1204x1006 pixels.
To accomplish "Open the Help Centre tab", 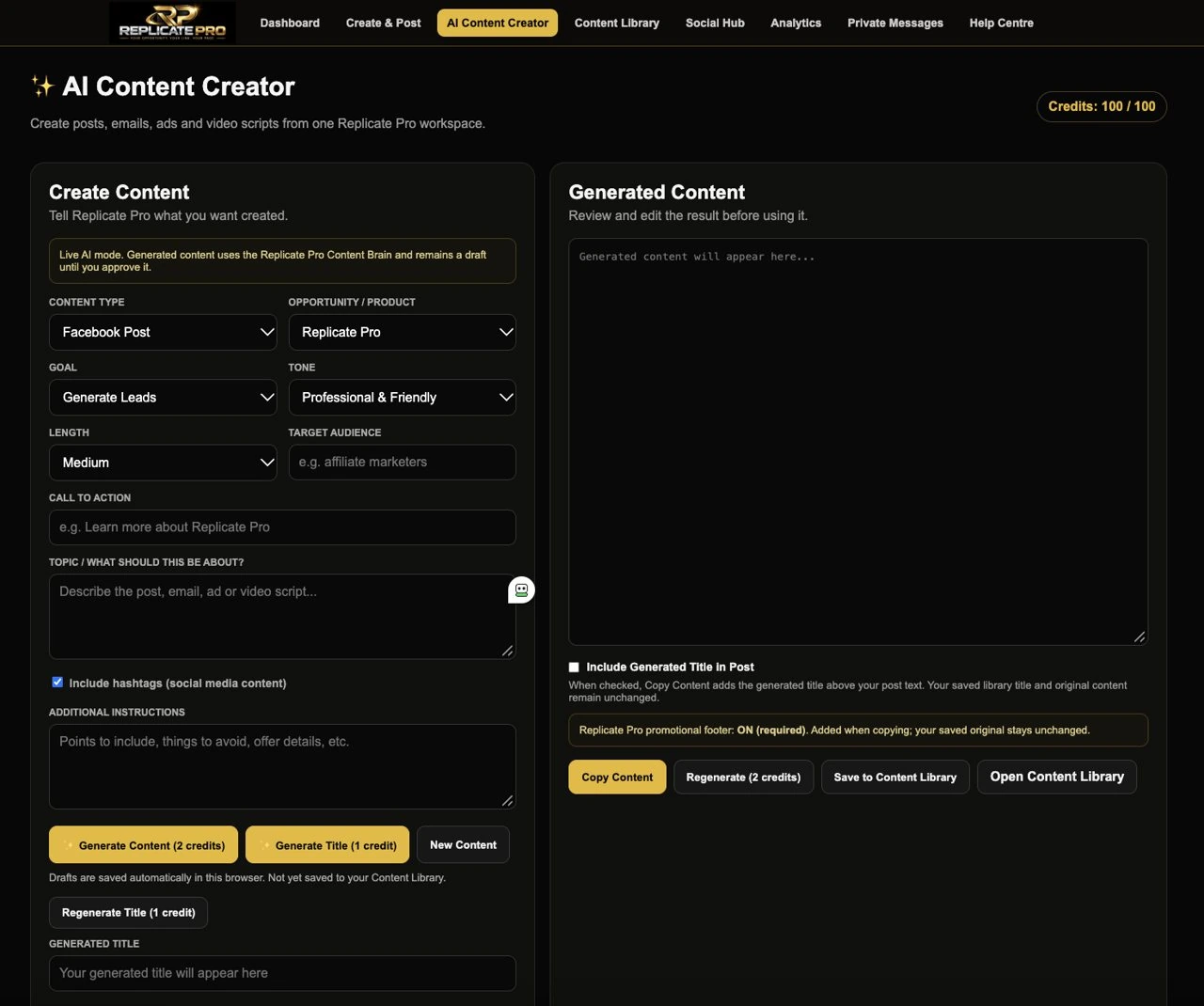I will point(1002,23).
